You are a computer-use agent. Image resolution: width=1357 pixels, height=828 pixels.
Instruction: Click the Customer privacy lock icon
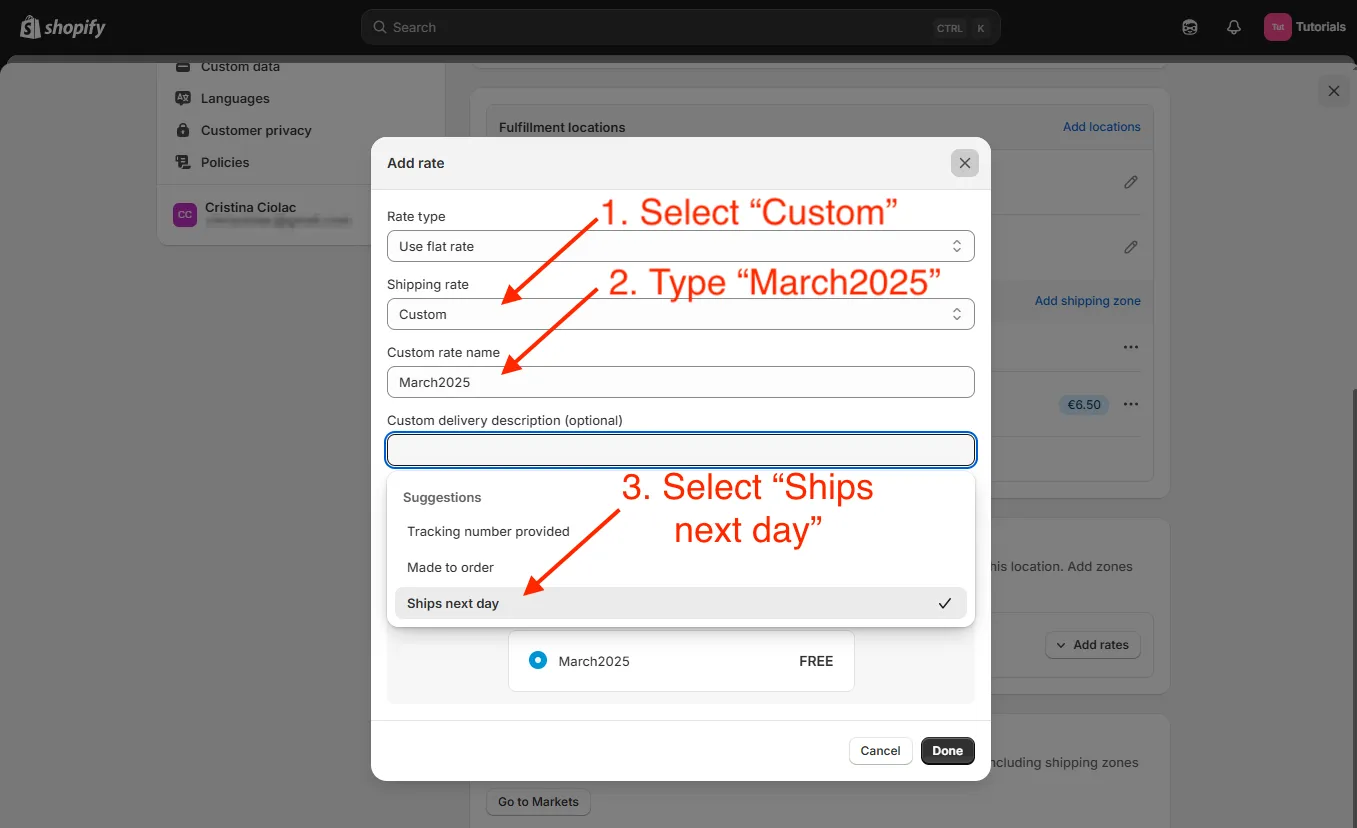point(182,130)
